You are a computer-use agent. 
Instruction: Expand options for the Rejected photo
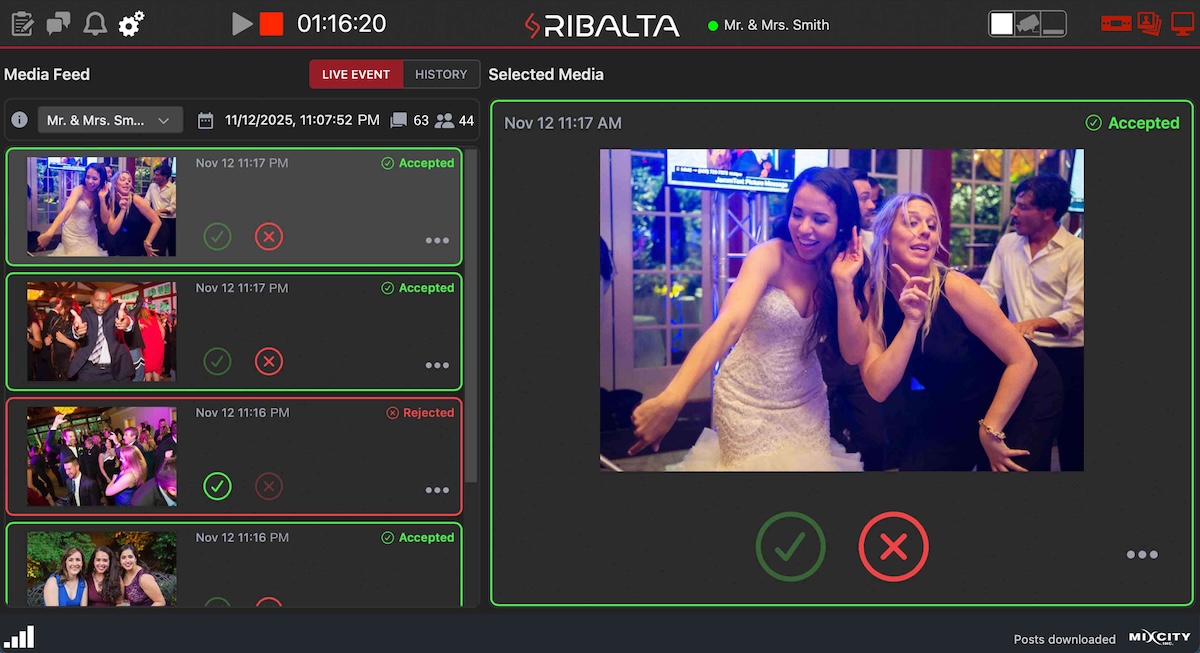pyautogui.click(x=437, y=490)
